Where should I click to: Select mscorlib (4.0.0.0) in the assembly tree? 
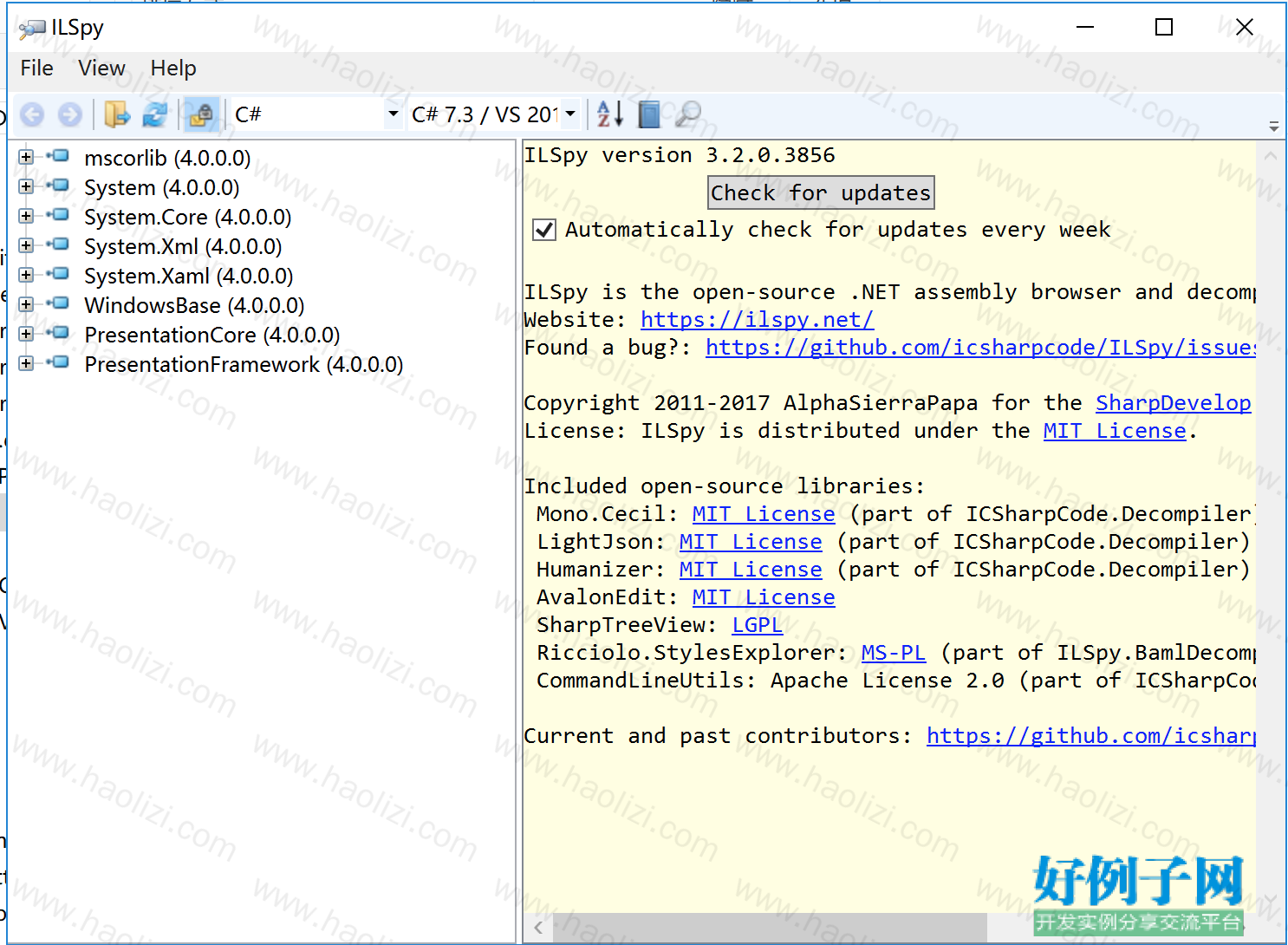tap(167, 159)
